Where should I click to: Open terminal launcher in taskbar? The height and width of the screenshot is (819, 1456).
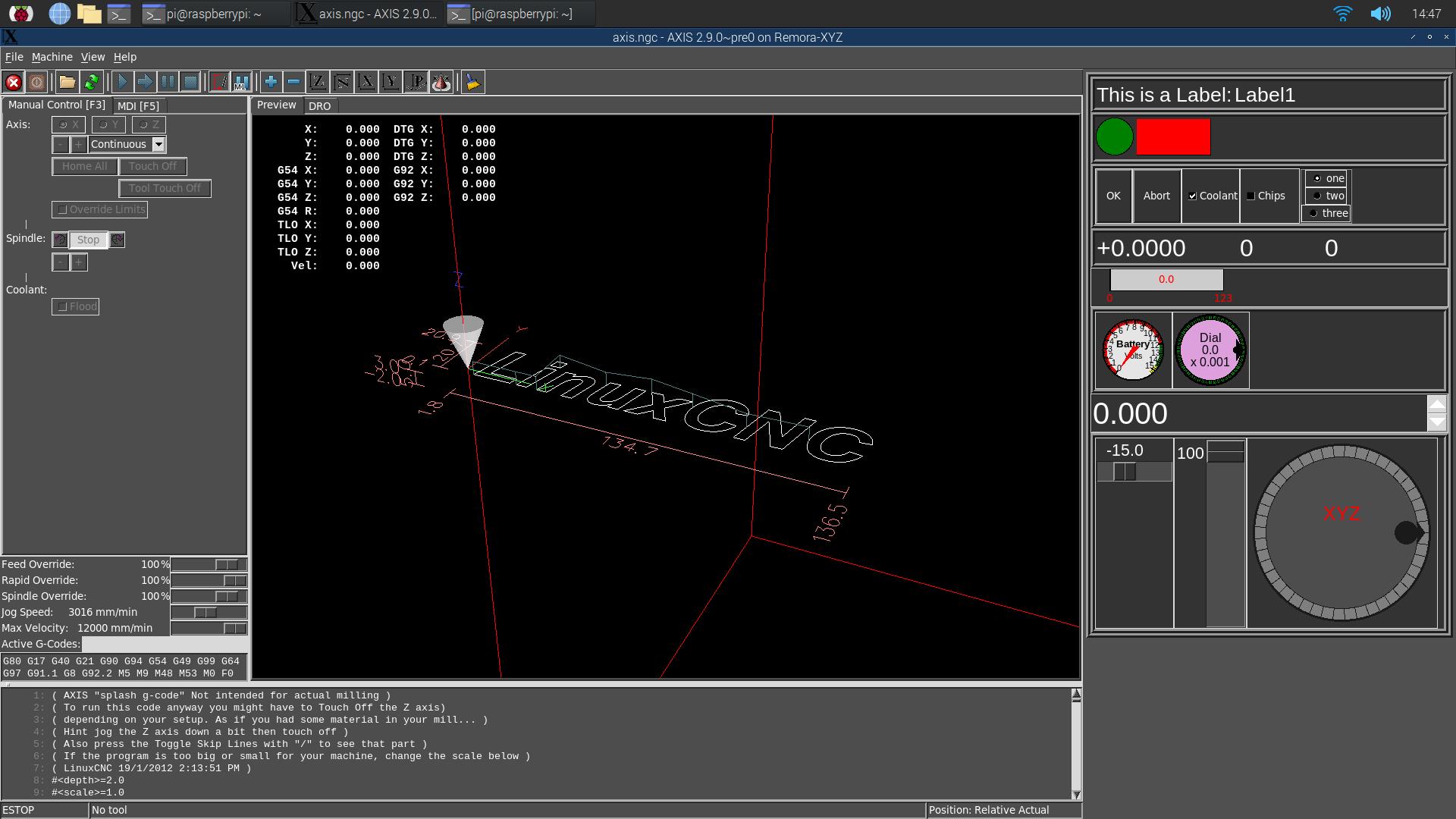118,14
